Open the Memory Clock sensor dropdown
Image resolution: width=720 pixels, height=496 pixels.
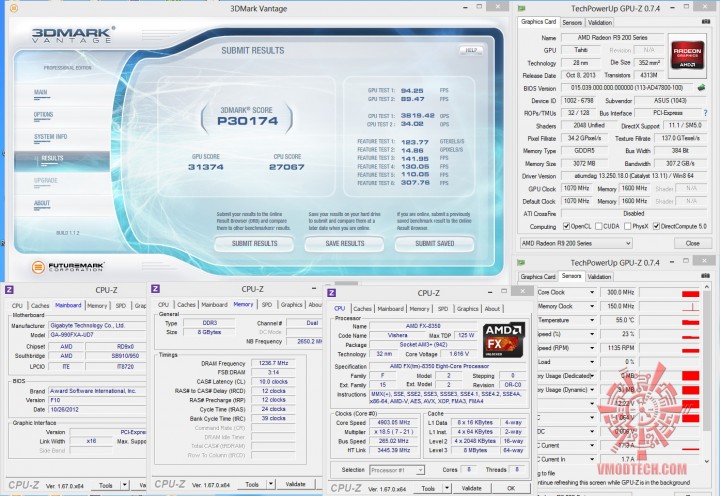(592, 306)
